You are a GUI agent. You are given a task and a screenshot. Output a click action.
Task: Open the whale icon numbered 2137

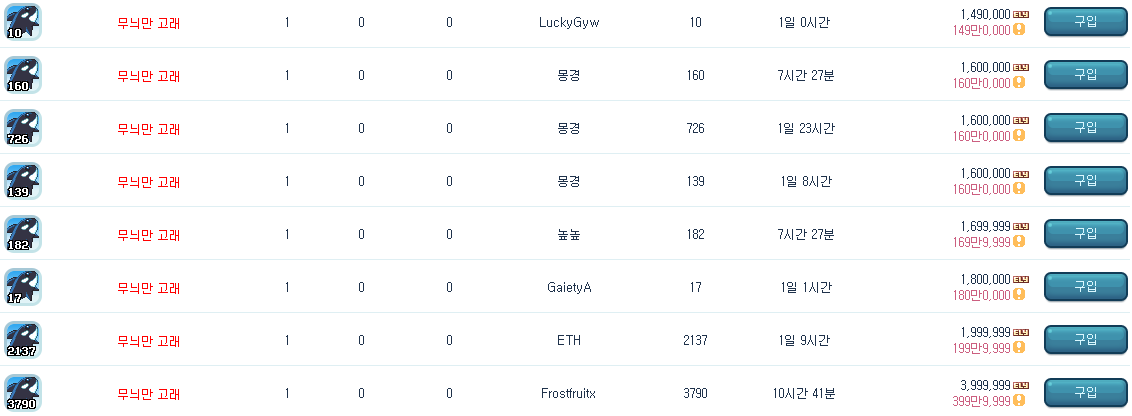tap(23, 339)
